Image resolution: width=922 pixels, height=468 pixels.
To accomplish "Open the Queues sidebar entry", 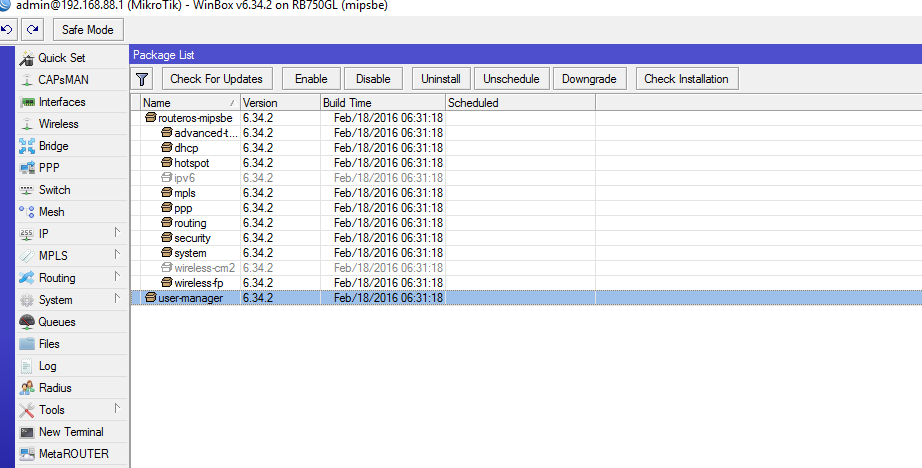I will click(x=56, y=322).
